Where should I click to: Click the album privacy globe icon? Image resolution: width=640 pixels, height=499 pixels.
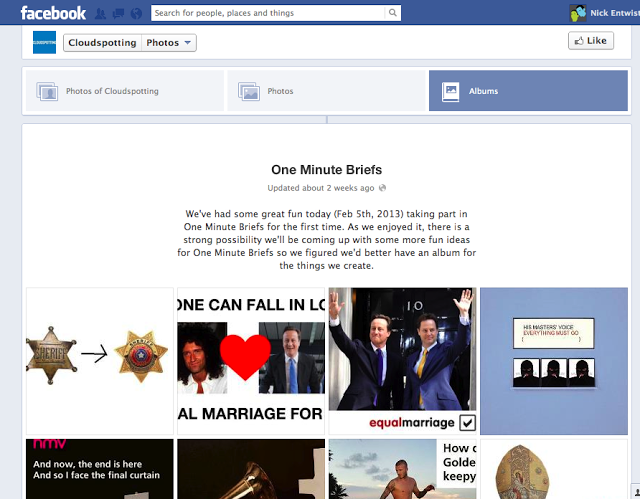pyautogui.click(x=383, y=188)
